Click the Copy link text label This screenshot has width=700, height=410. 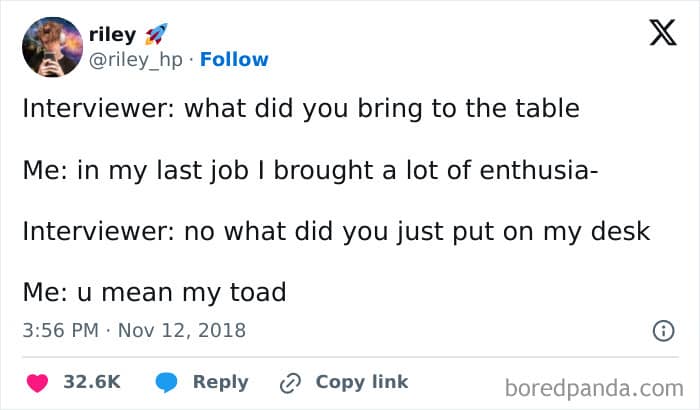click(x=362, y=382)
